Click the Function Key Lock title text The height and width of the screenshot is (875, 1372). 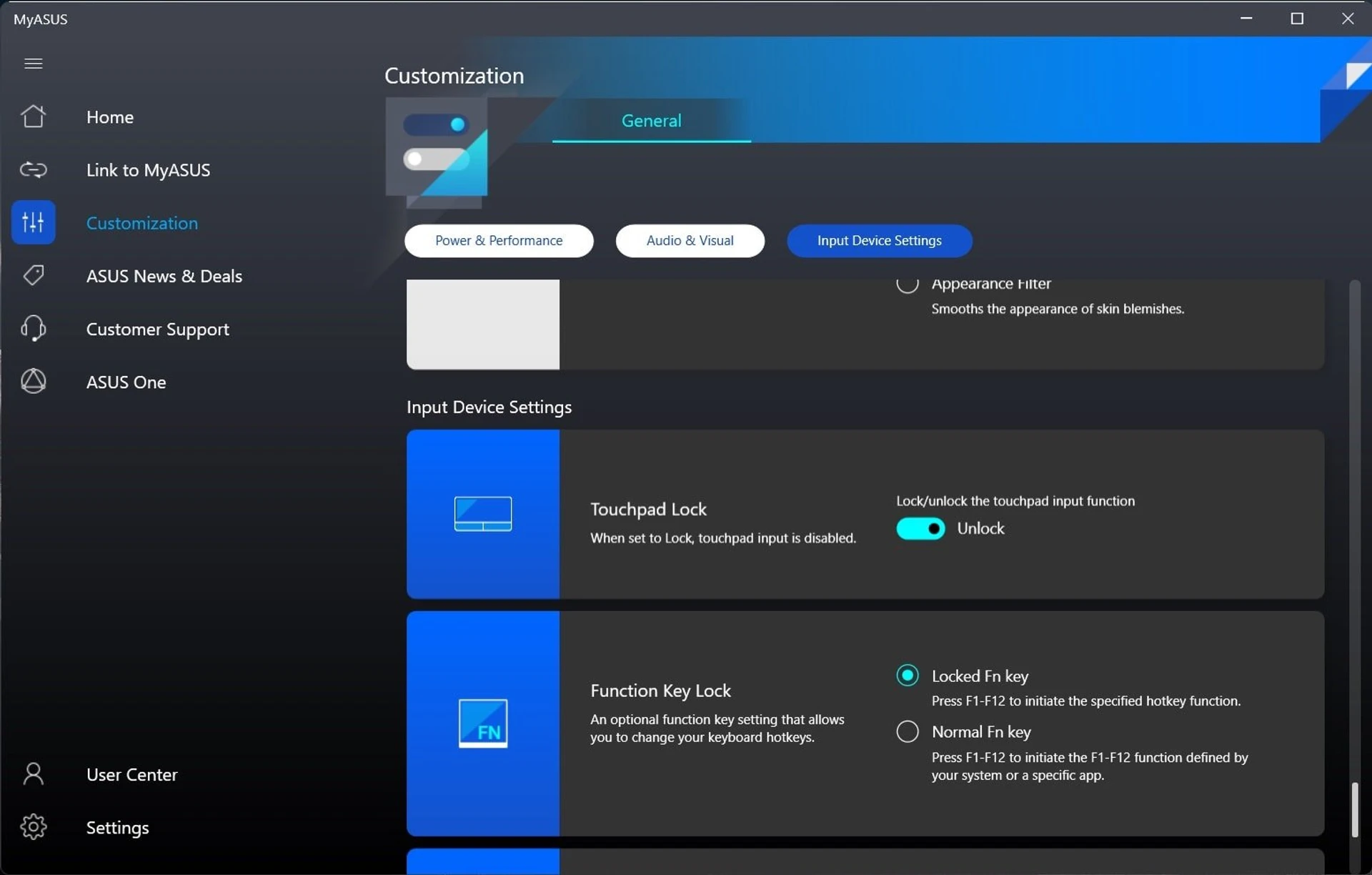pyautogui.click(x=660, y=691)
